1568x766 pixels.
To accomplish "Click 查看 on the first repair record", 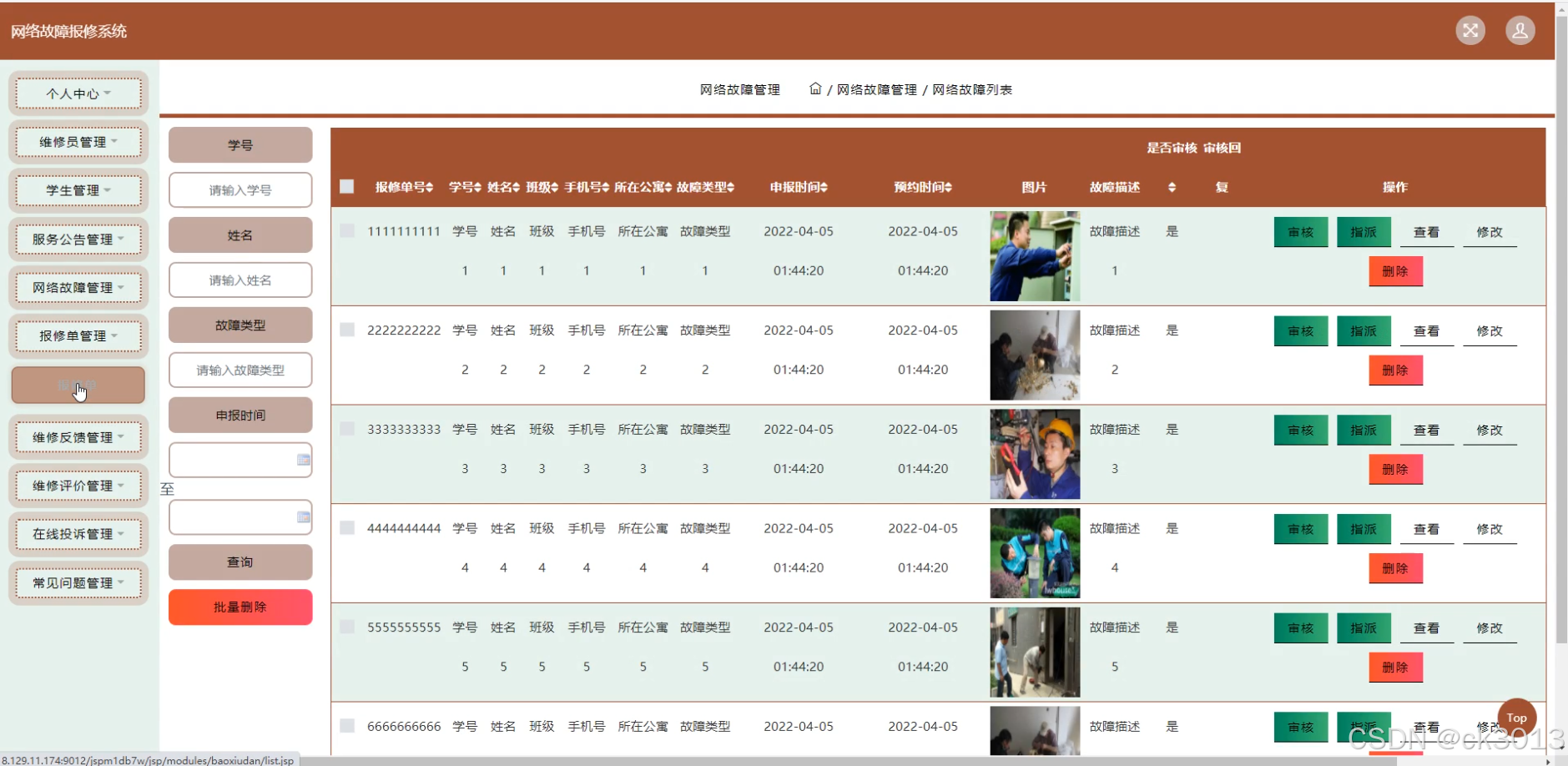I will click(1427, 232).
